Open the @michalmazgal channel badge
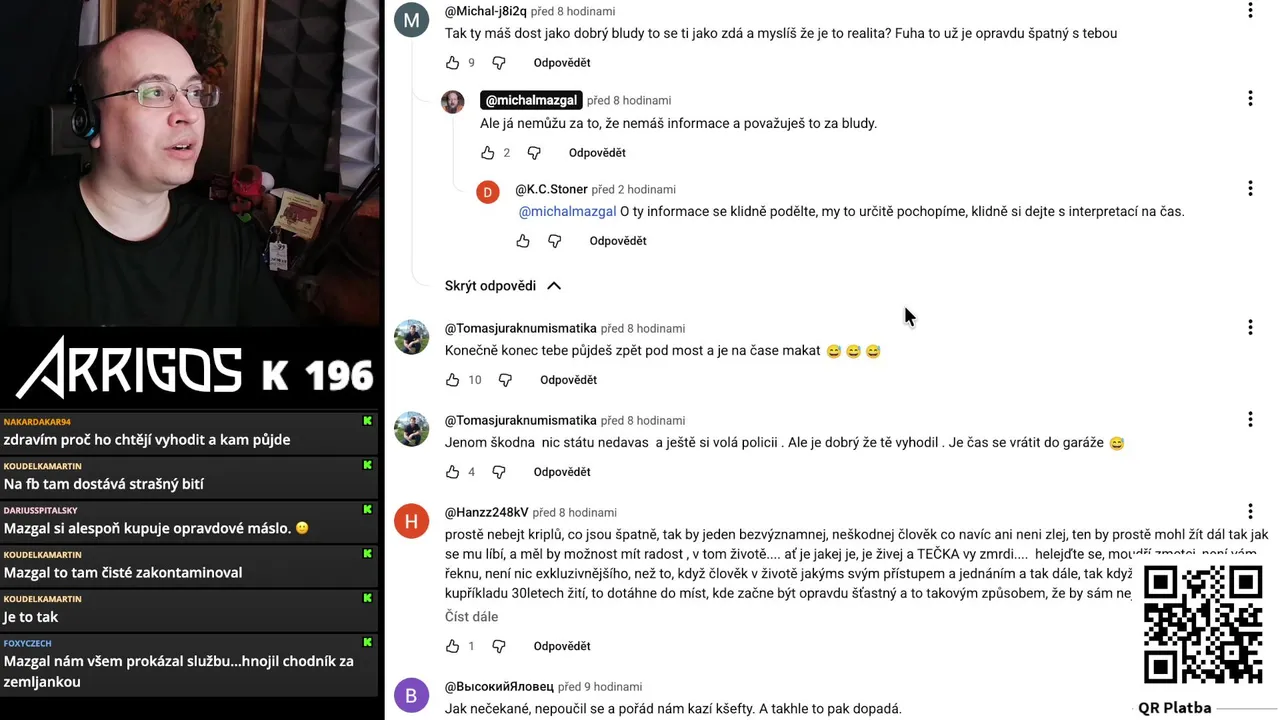This screenshot has height=720, width=1280. pyautogui.click(x=531, y=100)
